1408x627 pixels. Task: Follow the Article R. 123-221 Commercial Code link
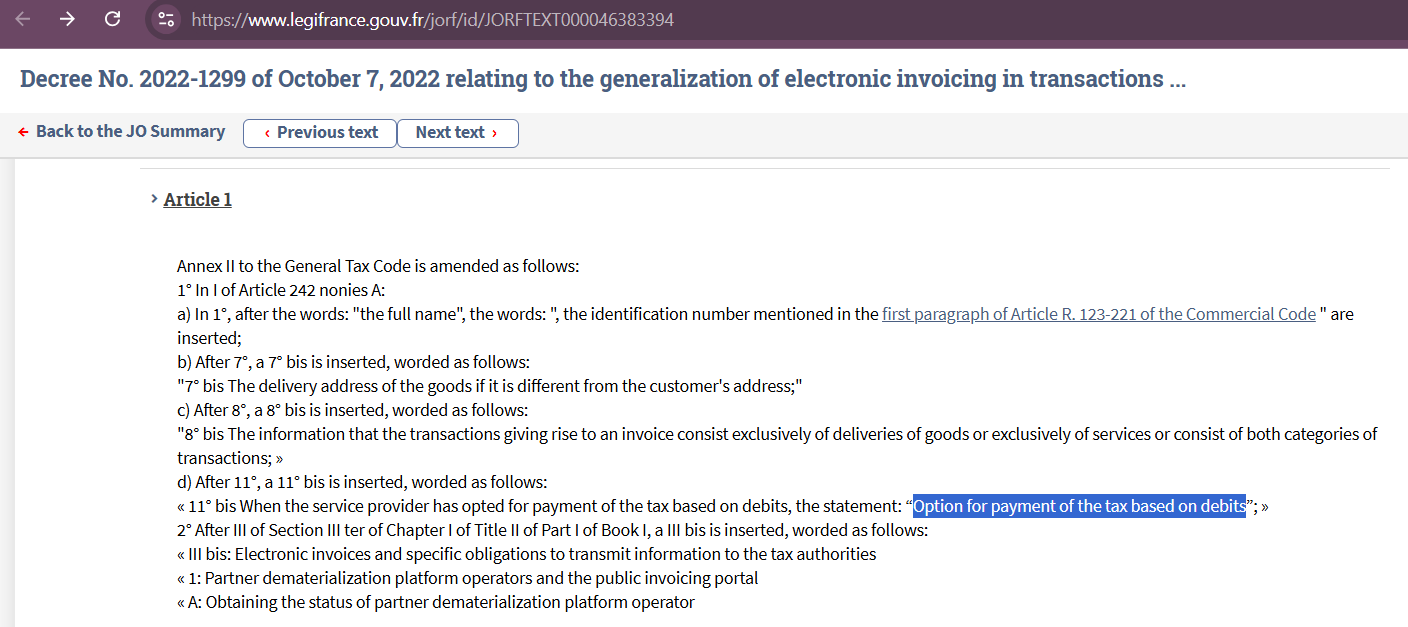(x=1099, y=314)
